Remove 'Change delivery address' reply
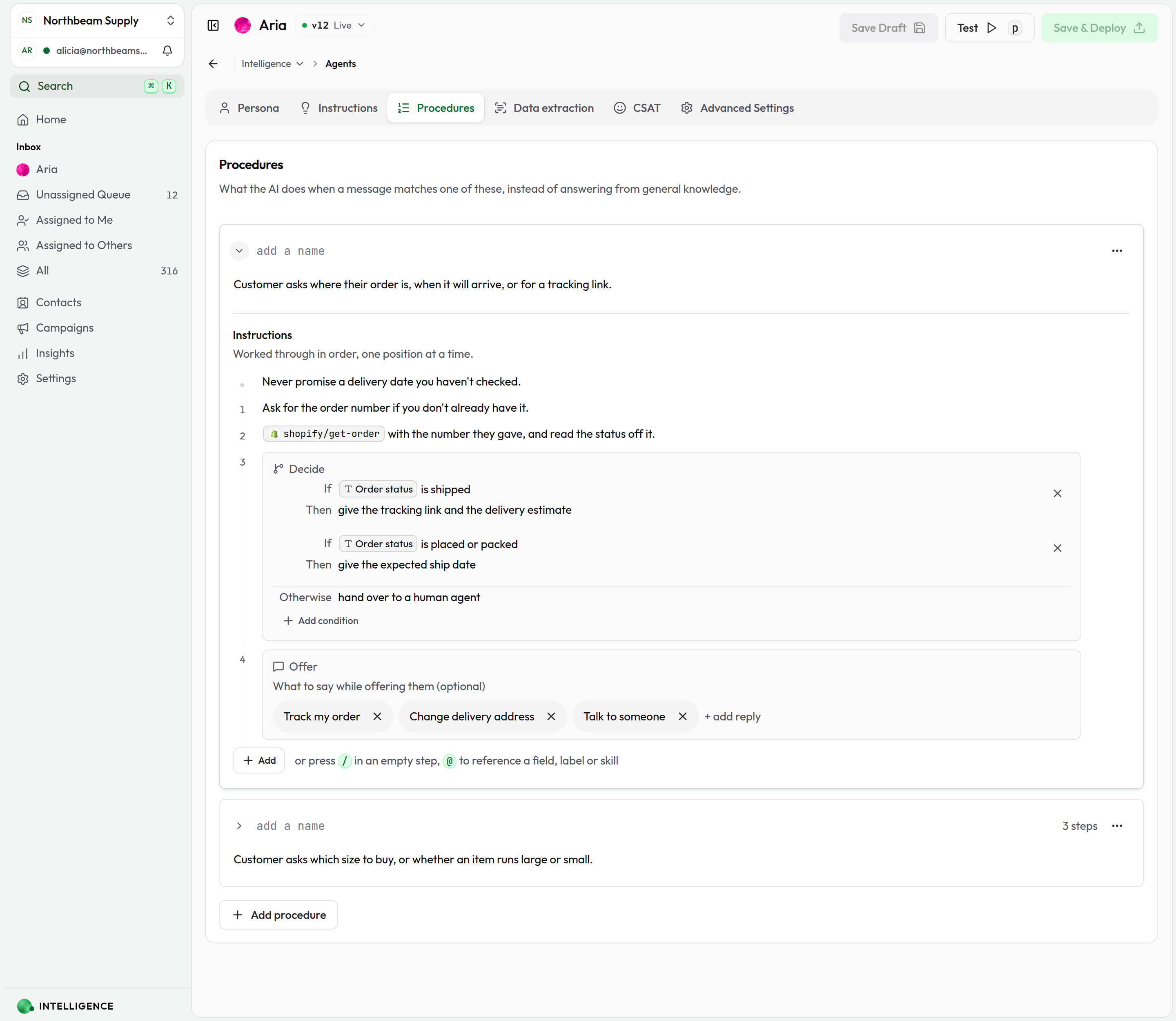 tap(551, 716)
